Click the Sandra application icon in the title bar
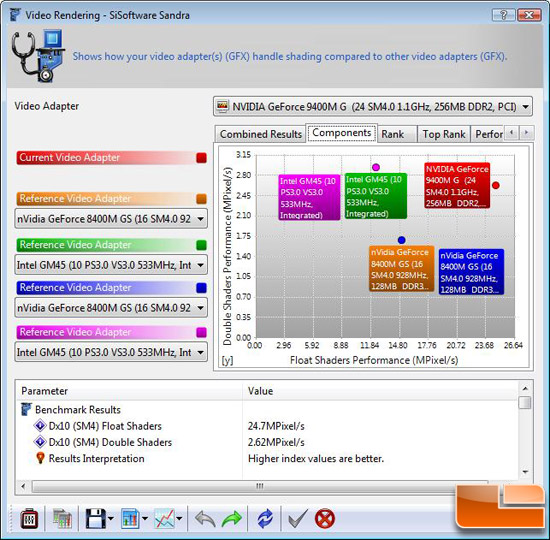 15,15
